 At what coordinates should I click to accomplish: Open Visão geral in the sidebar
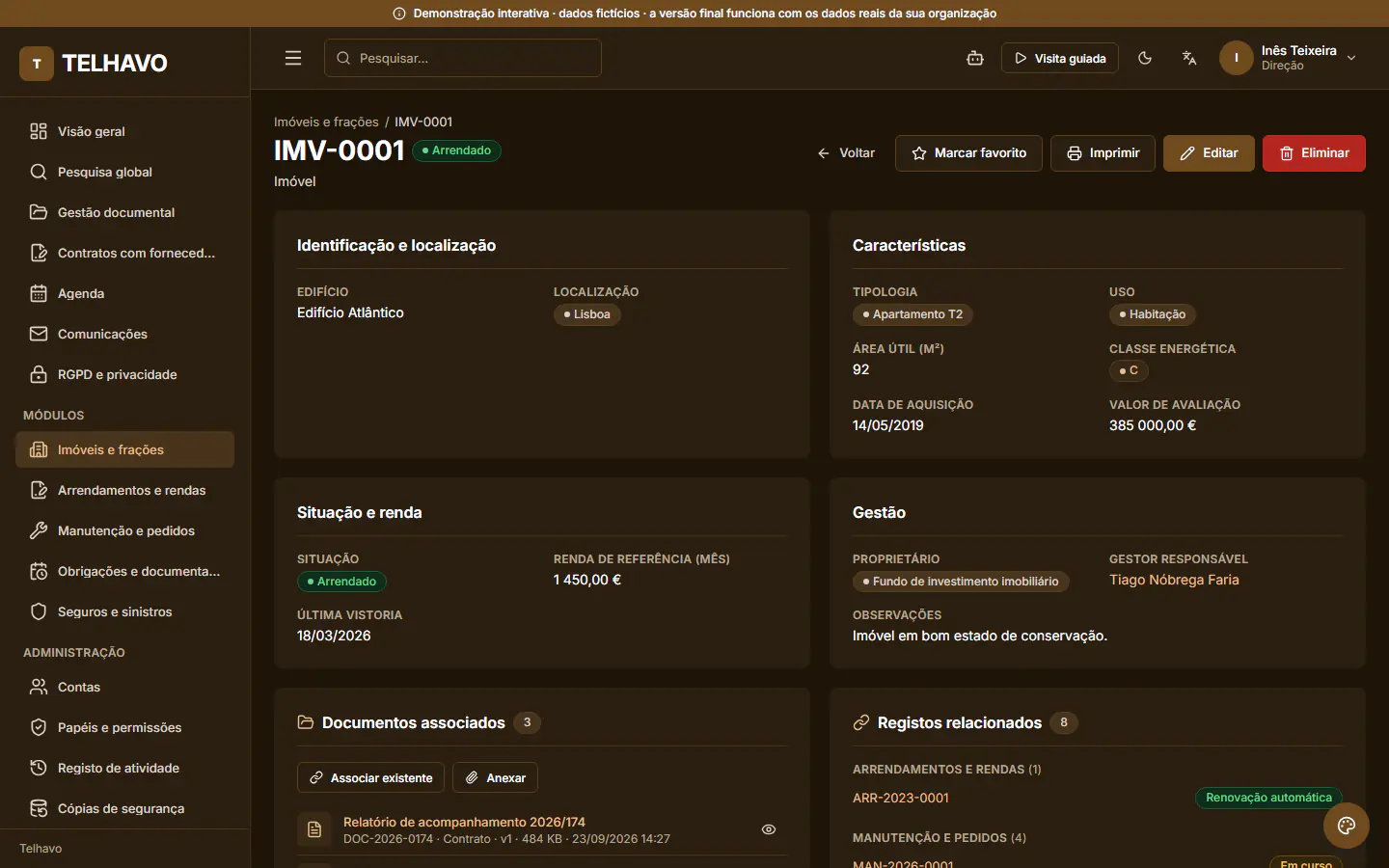pyautogui.click(x=125, y=131)
